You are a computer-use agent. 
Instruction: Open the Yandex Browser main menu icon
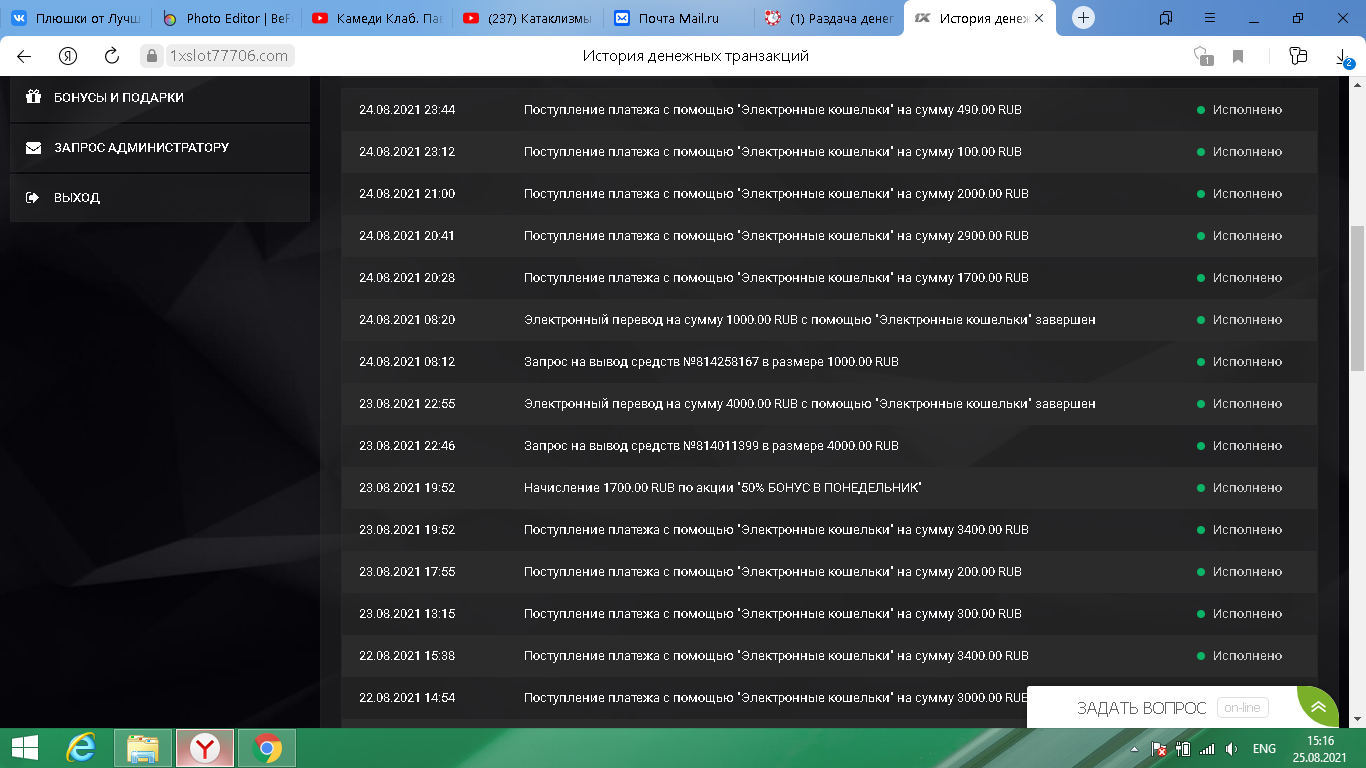tap(1210, 18)
